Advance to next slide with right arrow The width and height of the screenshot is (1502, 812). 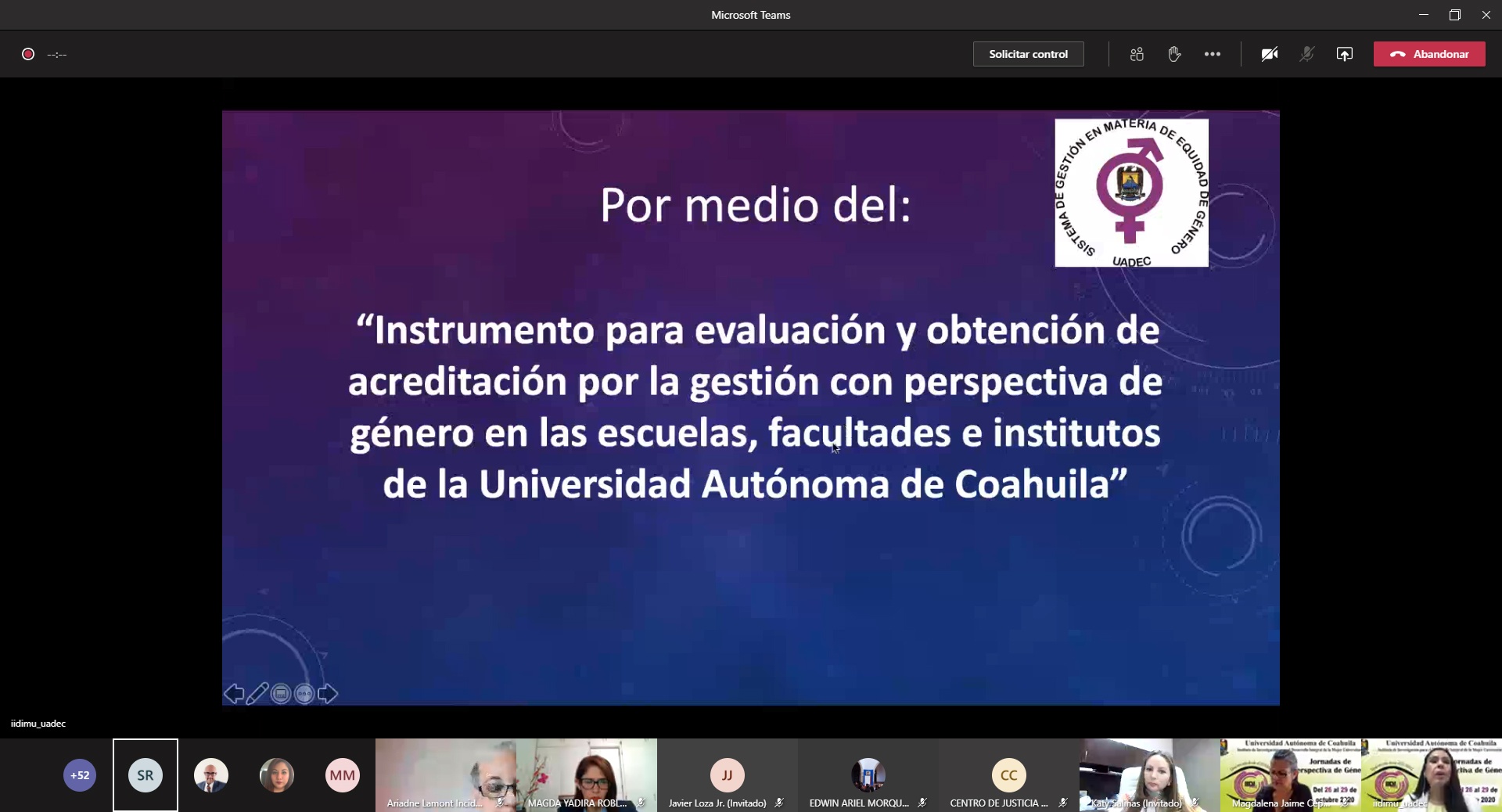tap(328, 694)
